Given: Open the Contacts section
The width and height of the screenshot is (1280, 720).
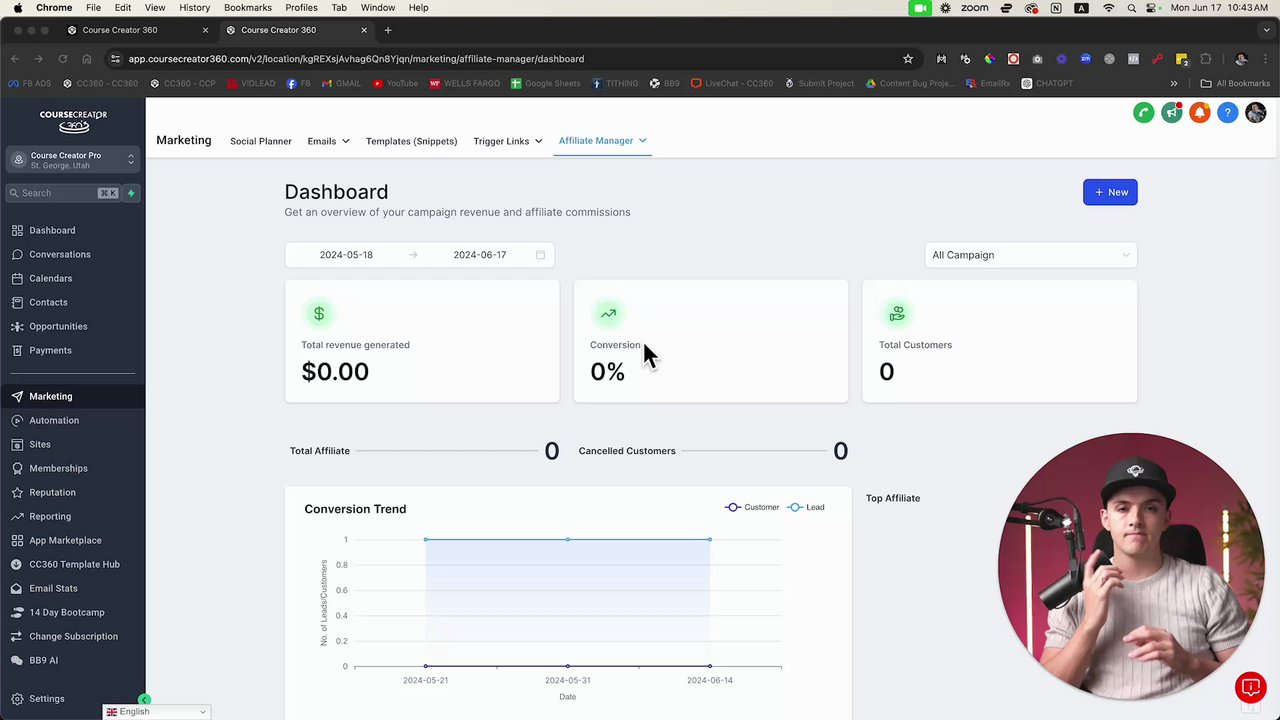Looking at the screenshot, I should 48,302.
